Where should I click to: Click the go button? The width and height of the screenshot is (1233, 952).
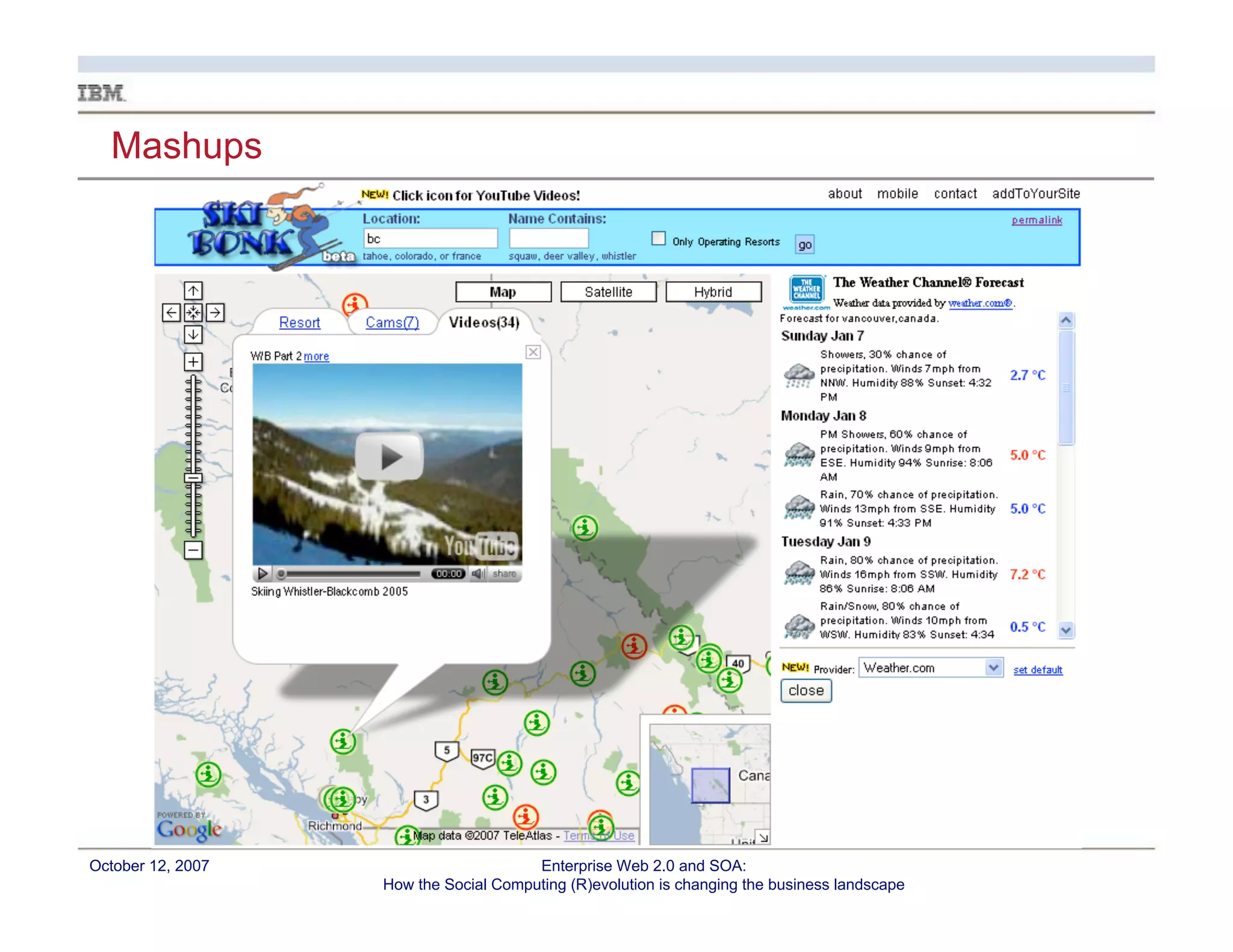[x=805, y=244]
